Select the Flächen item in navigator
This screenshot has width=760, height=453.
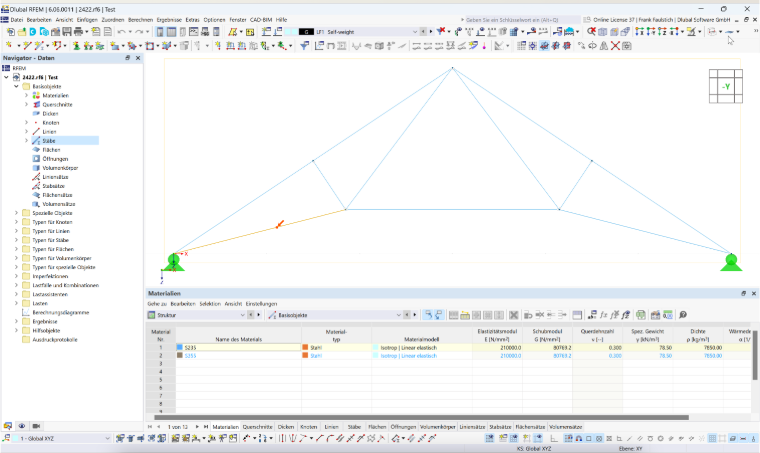pyautogui.click(x=51, y=150)
